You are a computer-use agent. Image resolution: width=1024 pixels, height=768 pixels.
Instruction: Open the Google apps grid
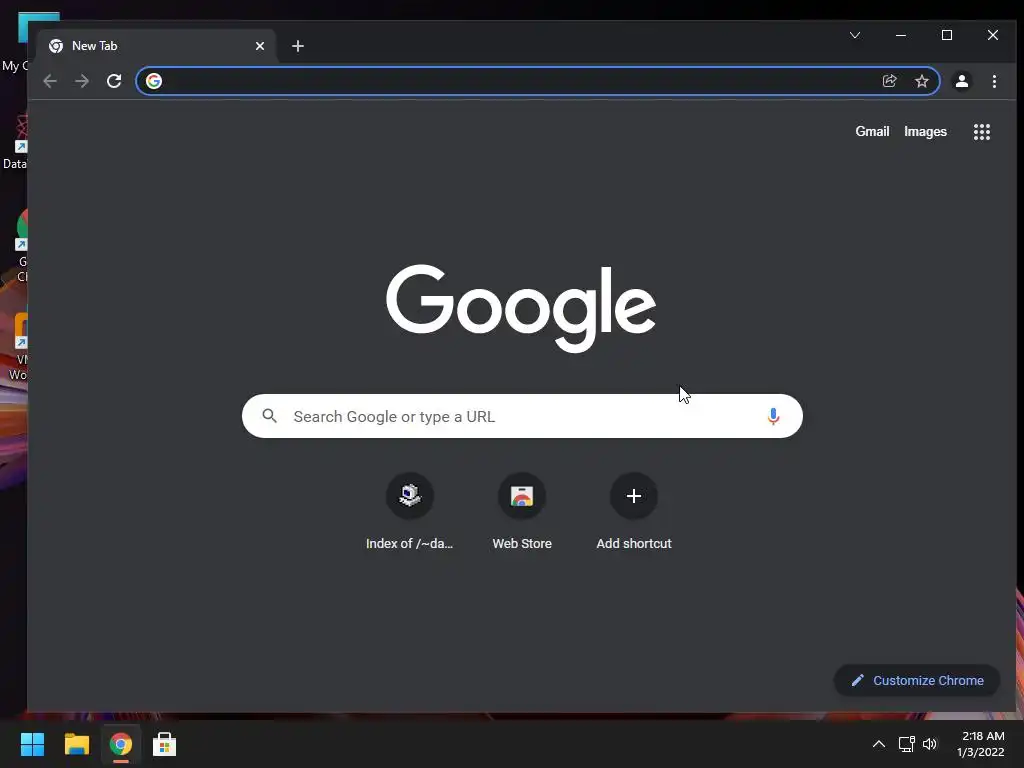[x=982, y=132]
